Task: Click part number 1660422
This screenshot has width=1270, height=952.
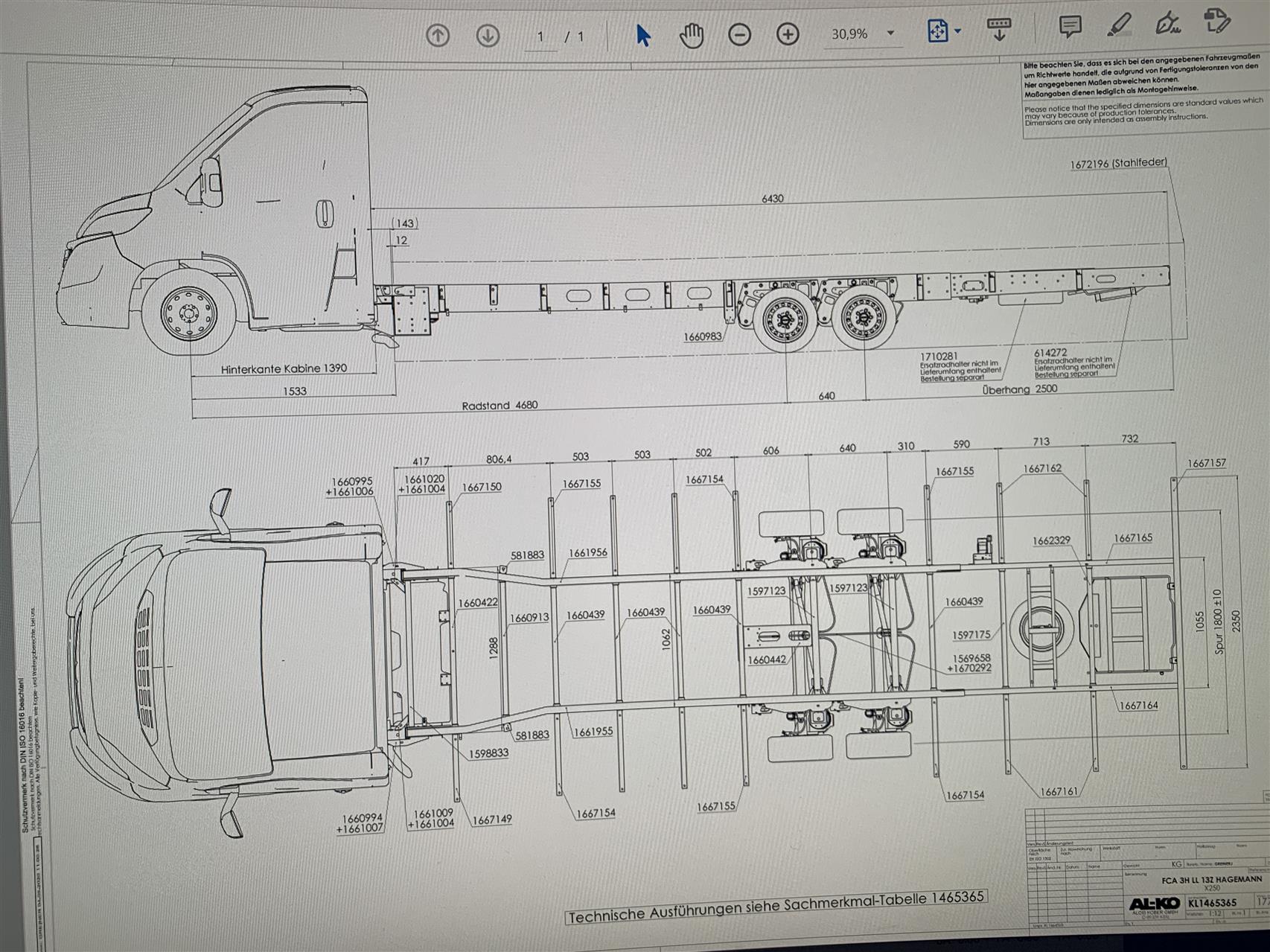Action: click(477, 602)
